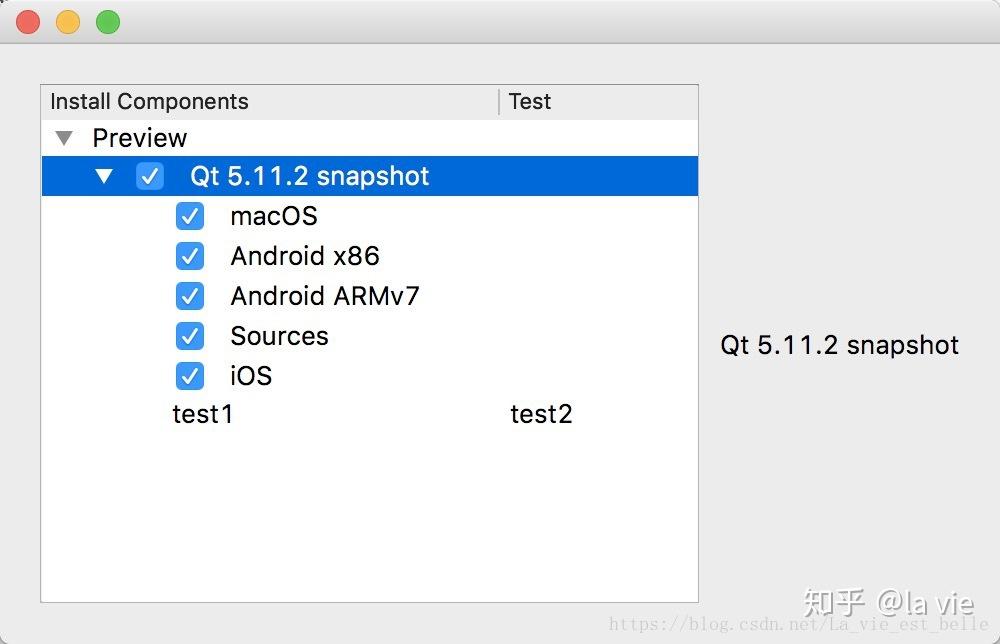Select the Android ARMv7 item label
This screenshot has height=644, width=1000.
[325, 296]
